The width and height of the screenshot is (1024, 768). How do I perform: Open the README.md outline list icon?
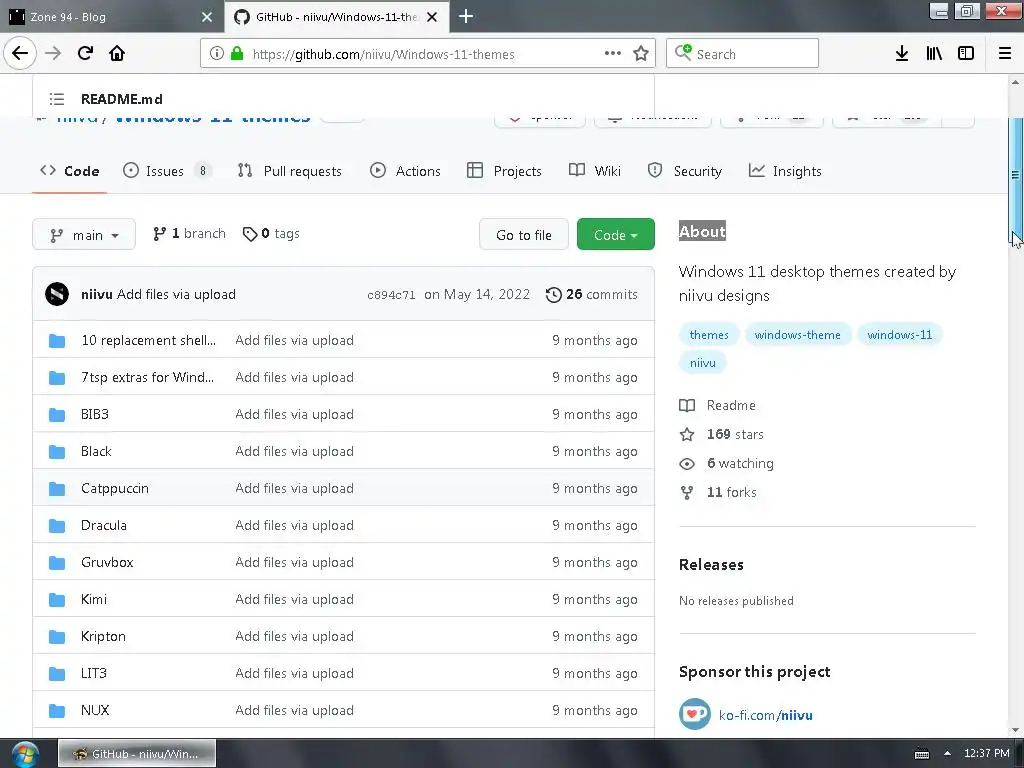[57, 99]
